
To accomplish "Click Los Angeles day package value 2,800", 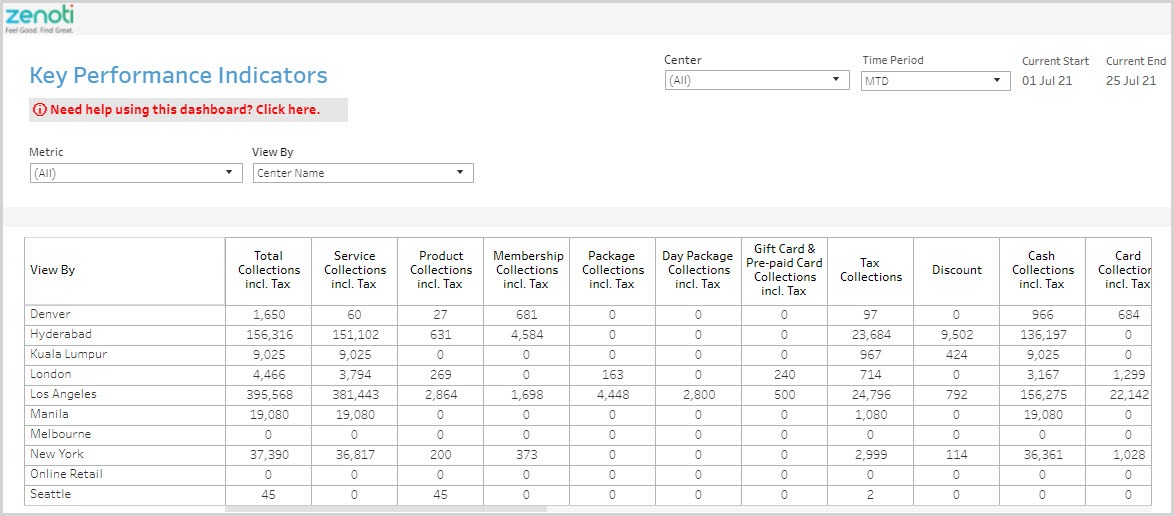I will pos(698,395).
